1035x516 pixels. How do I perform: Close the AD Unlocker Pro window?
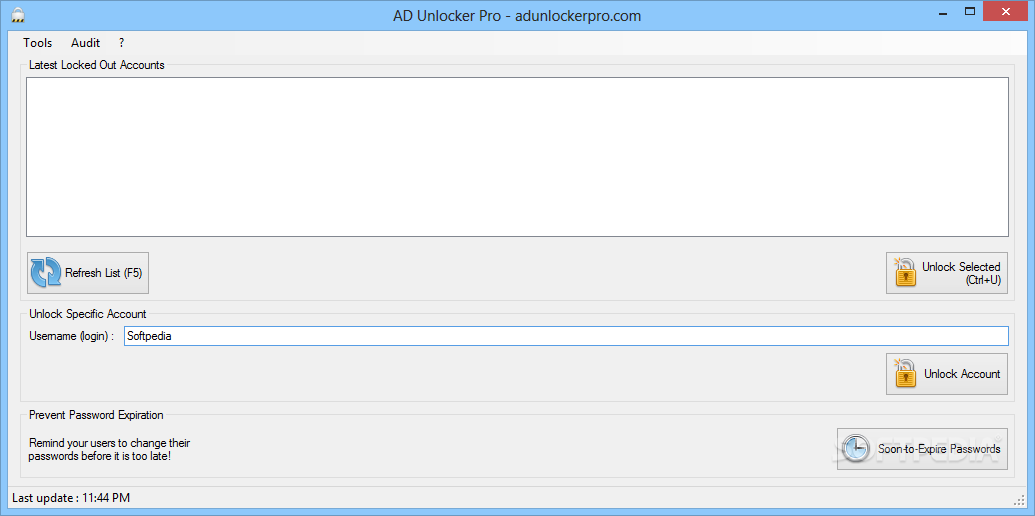click(1006, 11)
